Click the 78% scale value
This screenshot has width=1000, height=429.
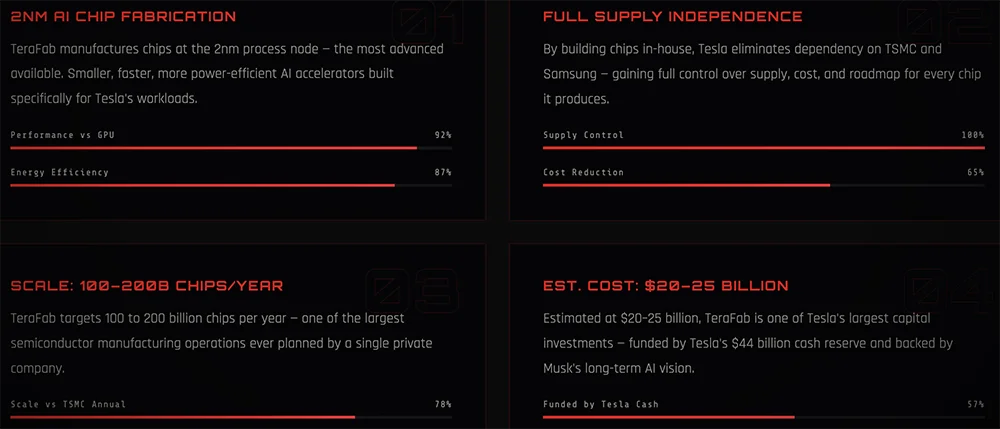click(x=443, y=404)
